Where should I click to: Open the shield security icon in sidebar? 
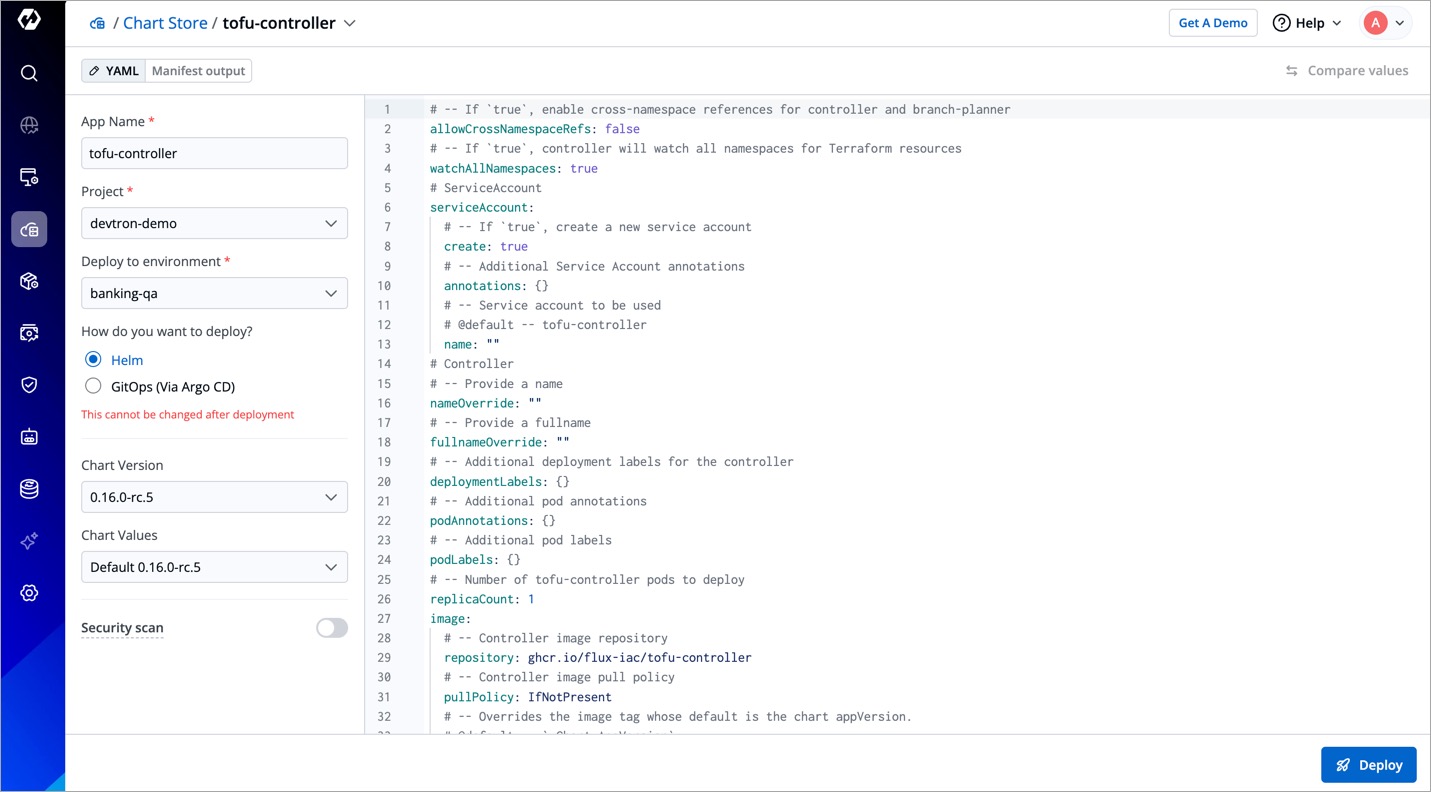(29, 385)
